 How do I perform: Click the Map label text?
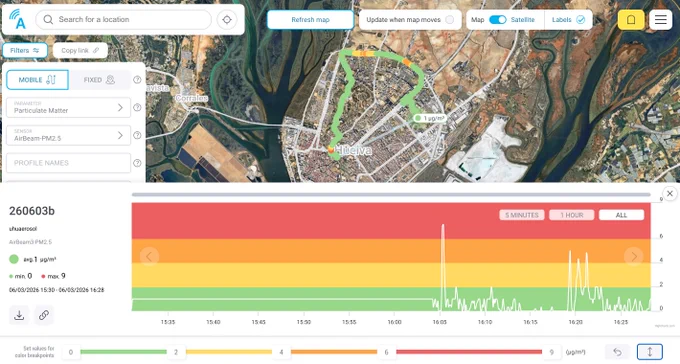477,20
